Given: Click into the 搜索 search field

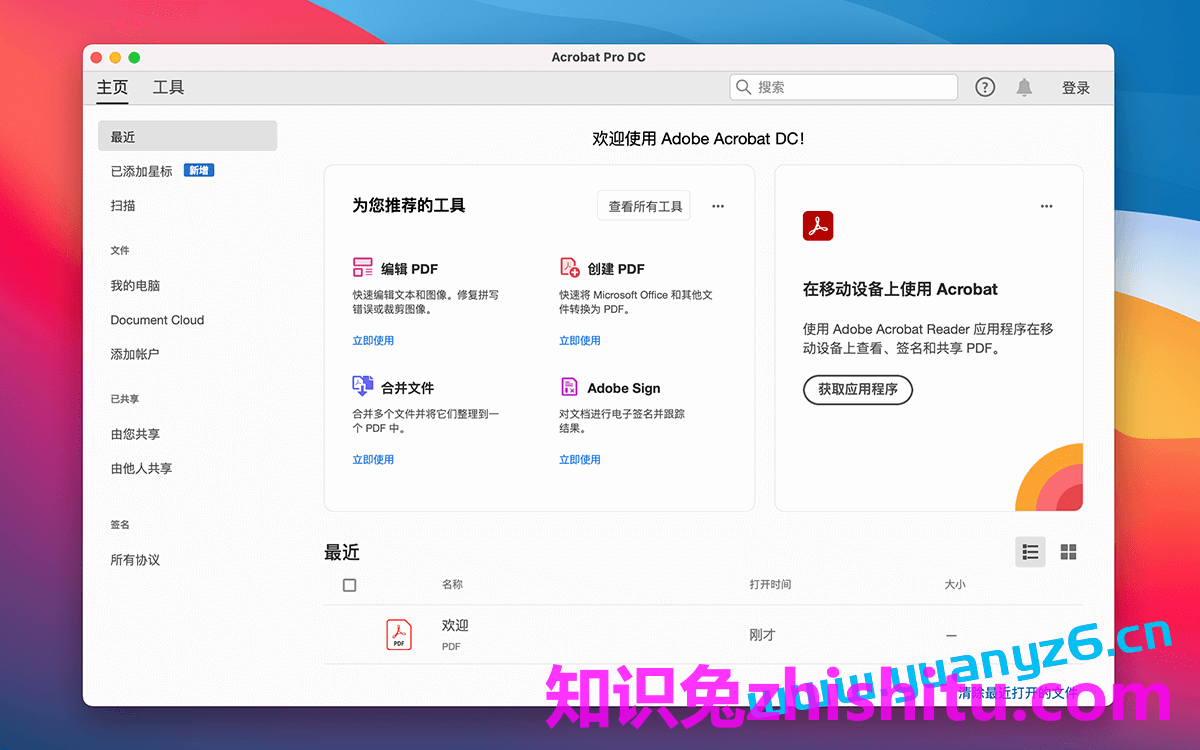Looking at the screenshot, I should click(843, 87).
